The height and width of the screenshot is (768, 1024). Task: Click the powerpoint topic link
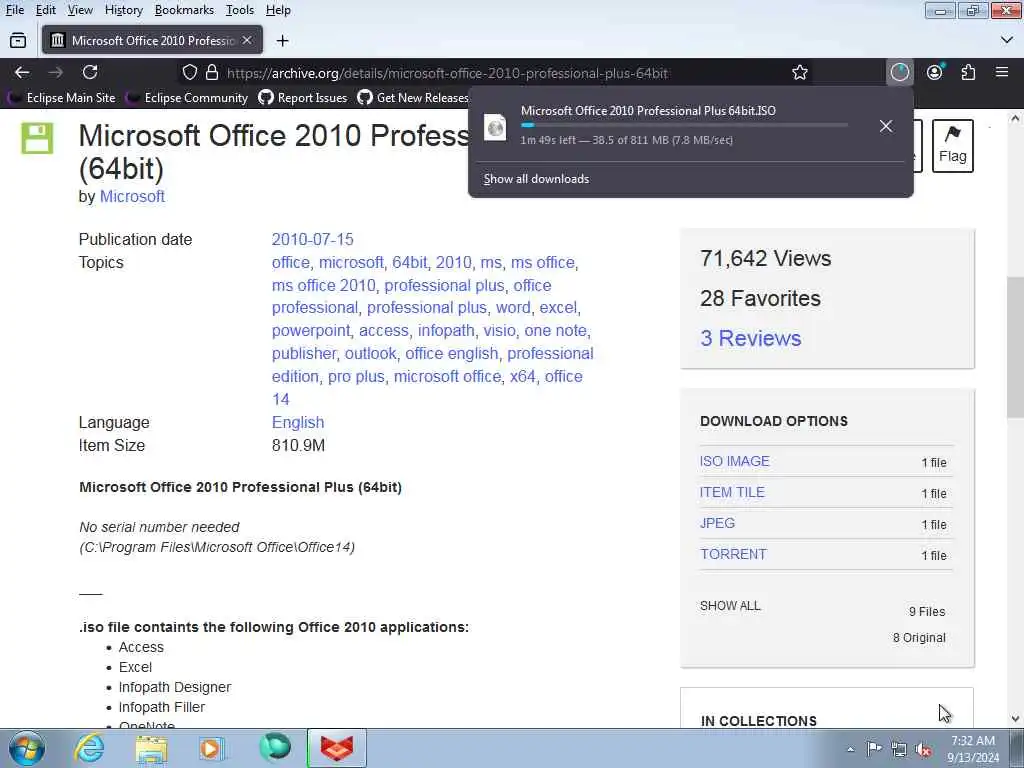coord(311,330)
